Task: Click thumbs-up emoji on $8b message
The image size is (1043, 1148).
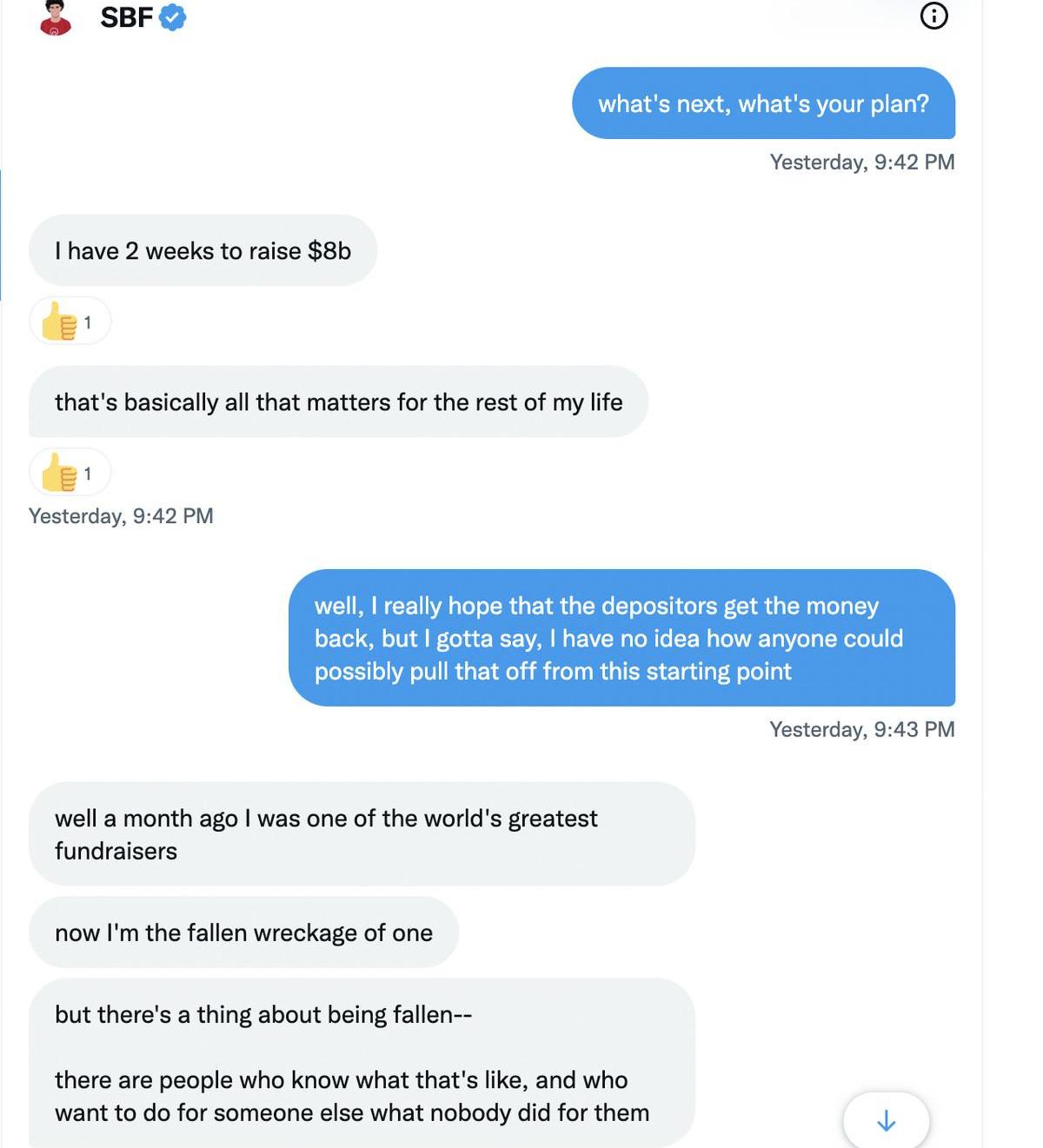Action: pos(59,322)
